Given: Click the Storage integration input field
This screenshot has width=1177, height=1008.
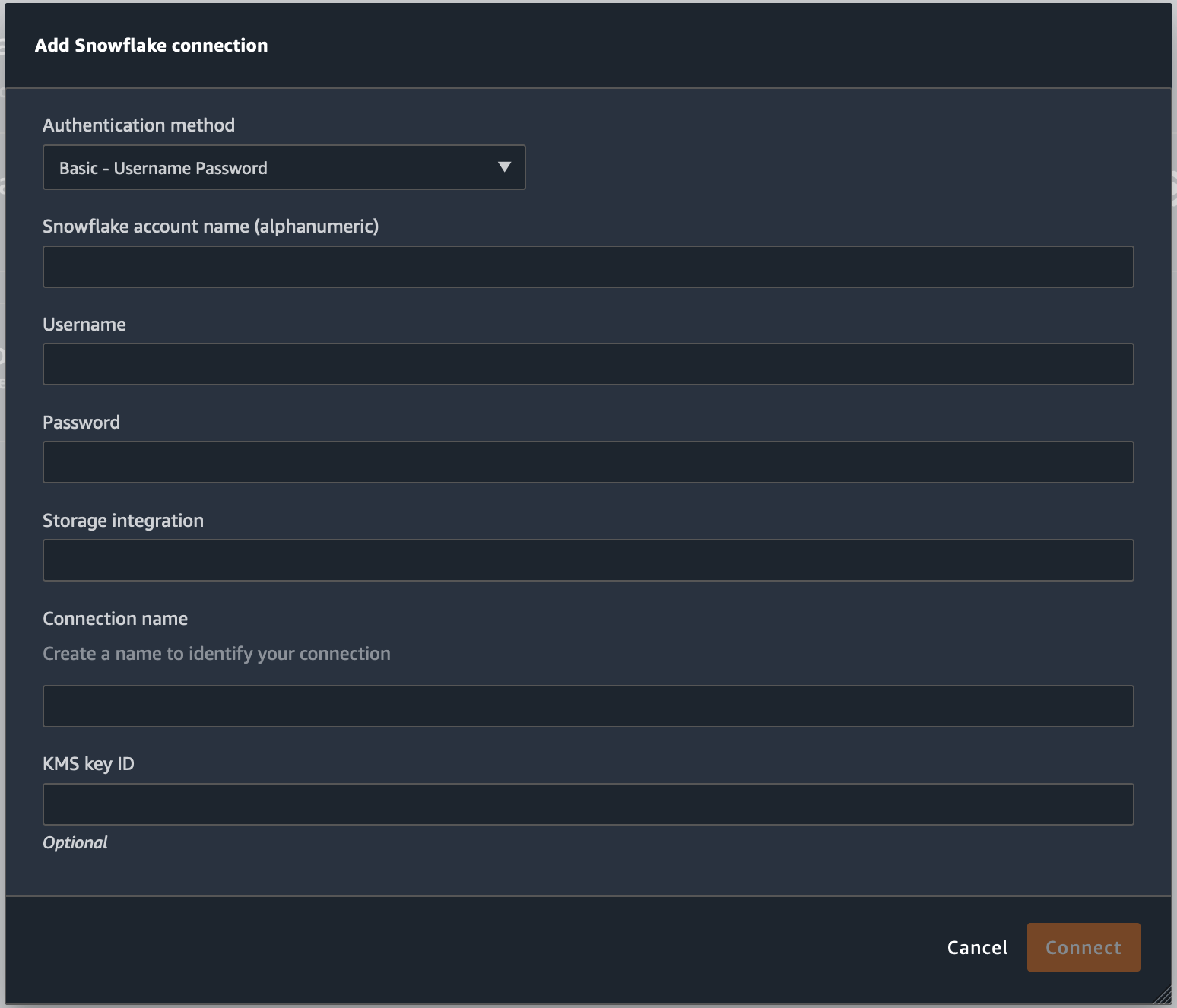Looking at the screenshot, I should (588, 560).
